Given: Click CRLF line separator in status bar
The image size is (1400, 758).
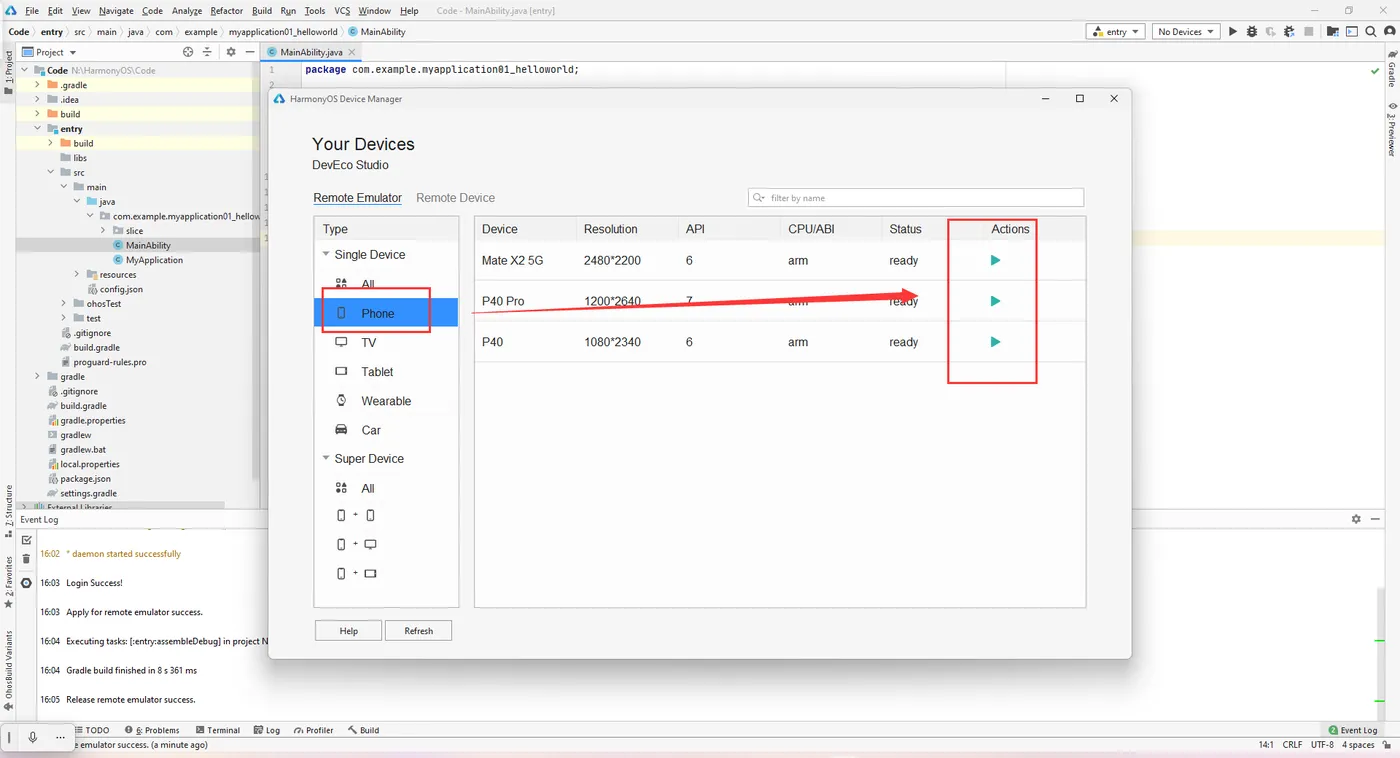Looking at the screenshot, I should pyautogui.click(x=1292, y=745).
